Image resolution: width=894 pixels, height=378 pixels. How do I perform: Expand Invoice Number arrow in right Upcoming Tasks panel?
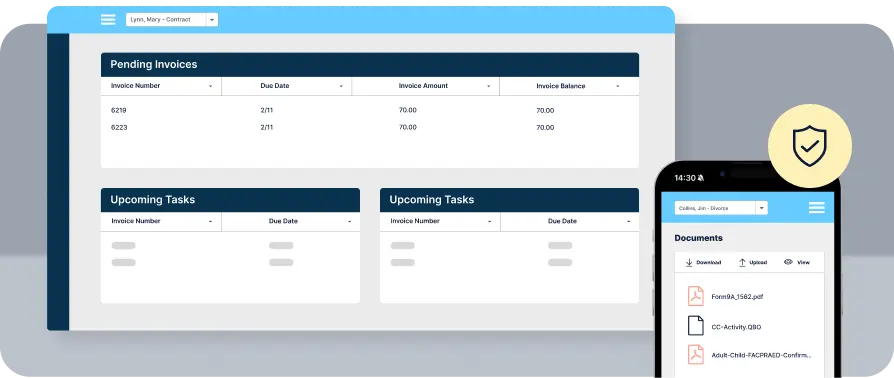click(x=489, y=221)
